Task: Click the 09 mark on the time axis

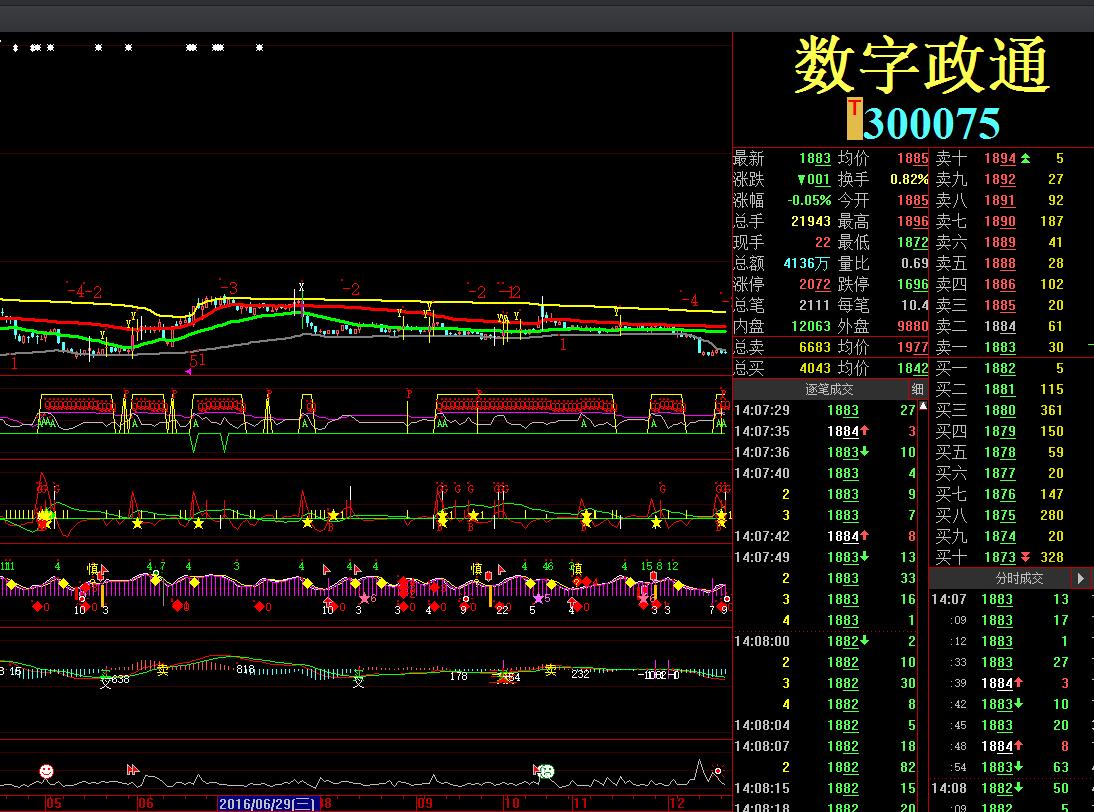Action: pyautogui.click(x=424, y=804)
